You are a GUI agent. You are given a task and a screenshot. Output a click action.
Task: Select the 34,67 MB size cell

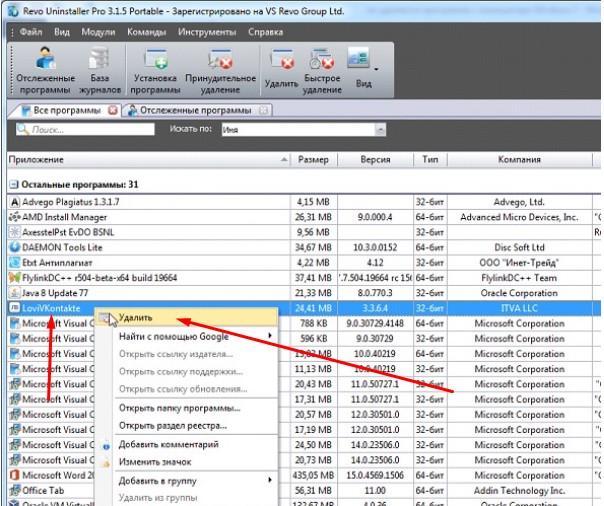click(314, 247)
